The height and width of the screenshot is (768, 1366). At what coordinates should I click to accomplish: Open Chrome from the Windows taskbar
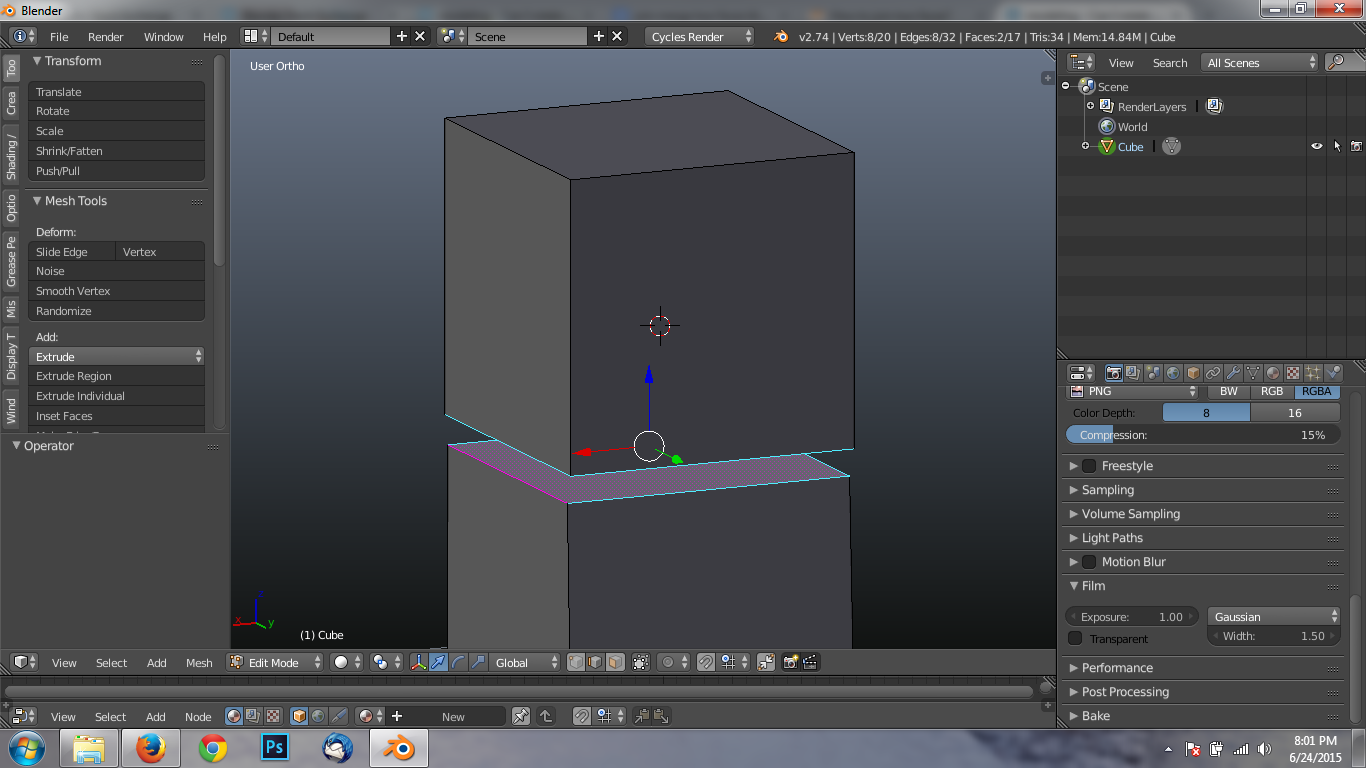[213, 748]
